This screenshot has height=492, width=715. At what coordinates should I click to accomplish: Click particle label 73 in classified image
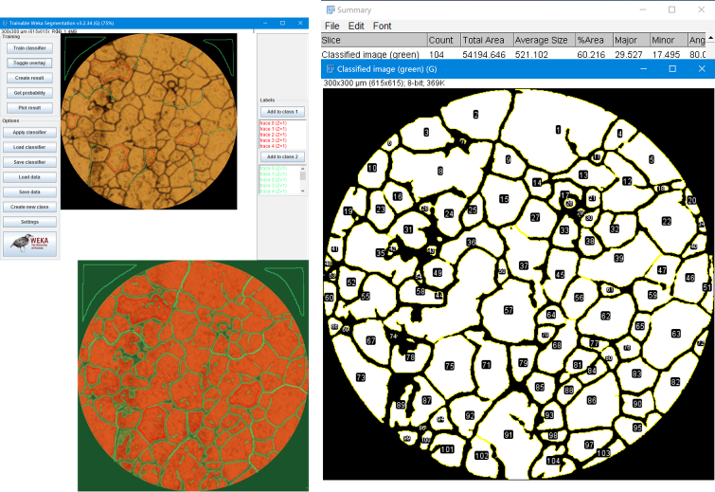click(x=361, y=377)
